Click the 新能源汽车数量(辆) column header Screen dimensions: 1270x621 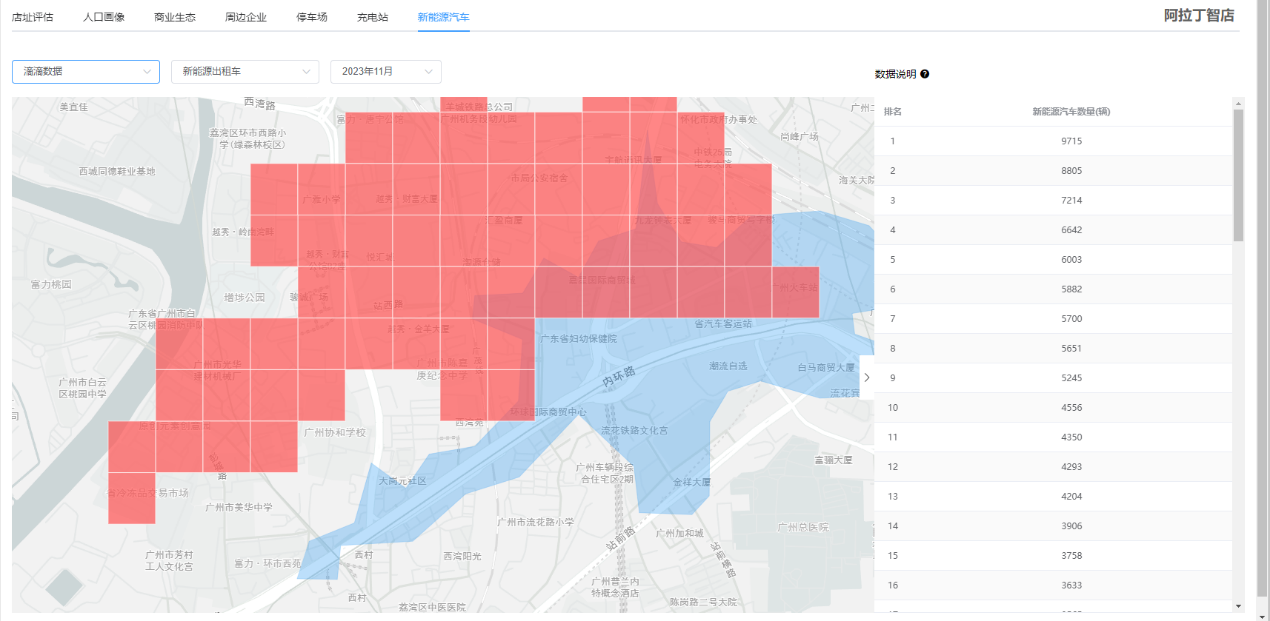(x=1071, y=111)
